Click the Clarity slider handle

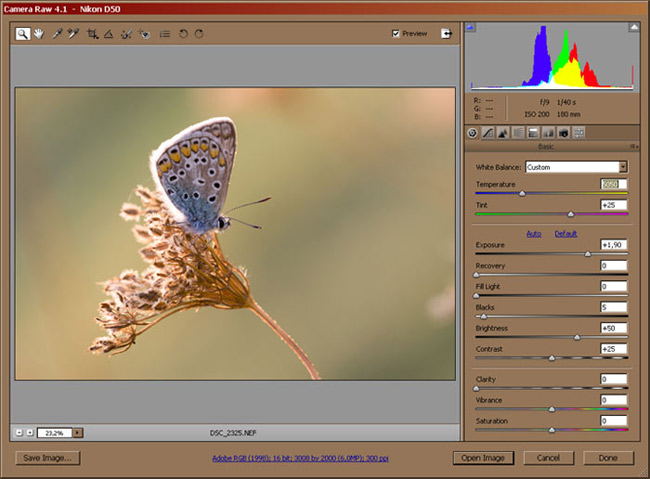[x=476, y=388]
